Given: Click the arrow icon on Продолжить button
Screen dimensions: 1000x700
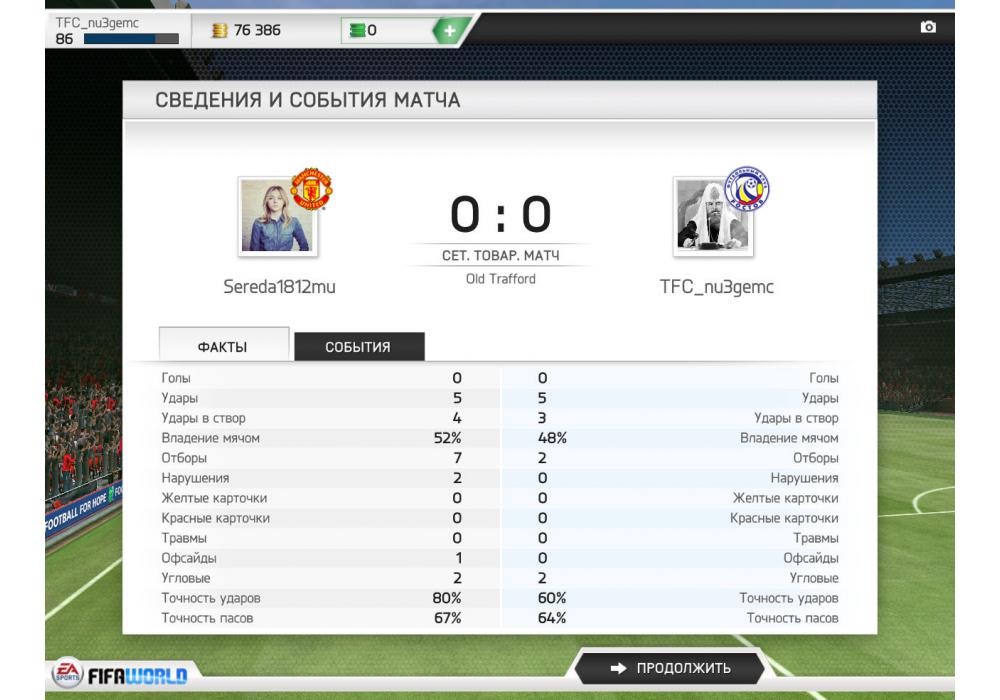Looking at the screenshot, I should pos(618,668).
